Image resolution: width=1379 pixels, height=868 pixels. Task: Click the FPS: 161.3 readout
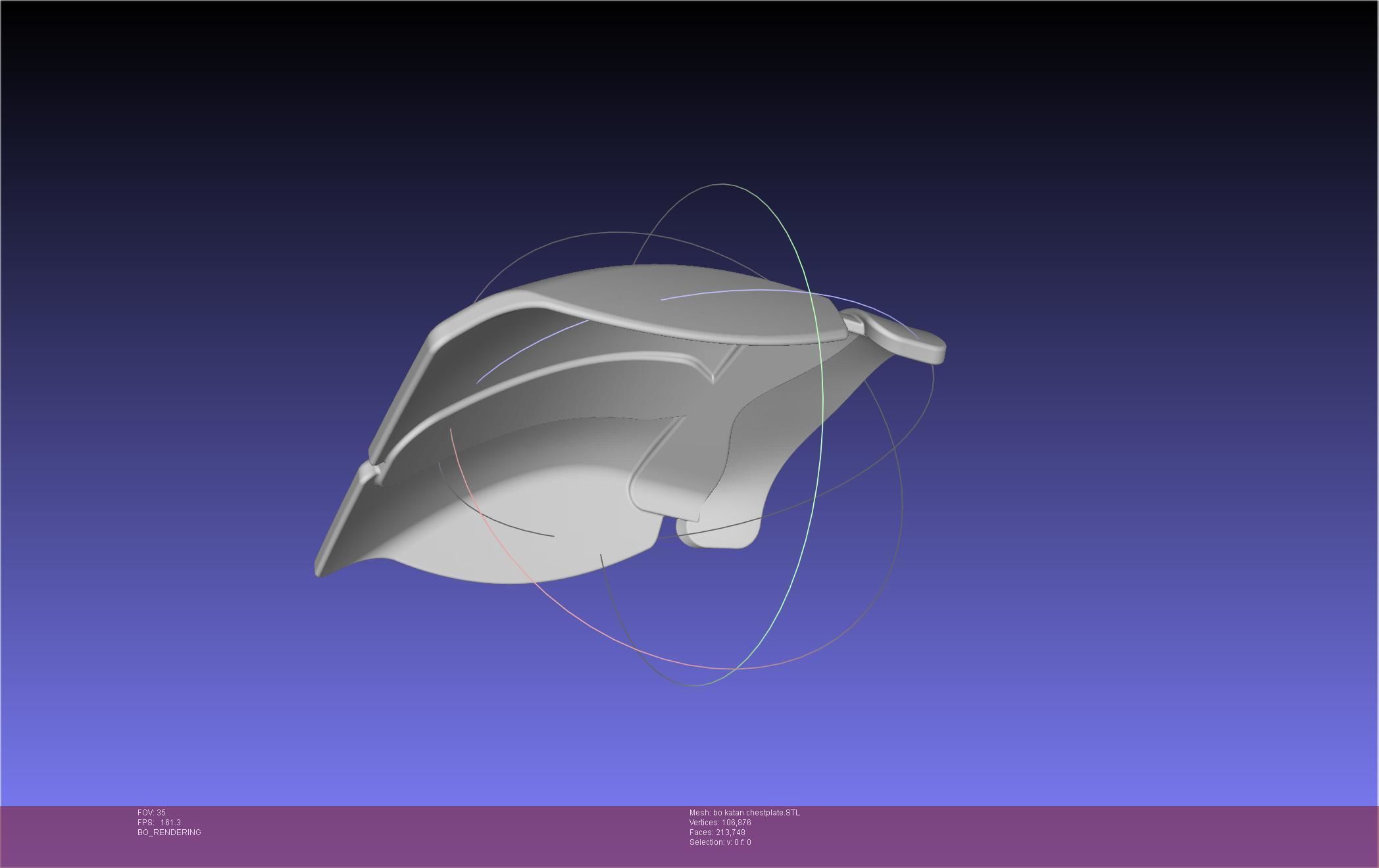[159, 823]
